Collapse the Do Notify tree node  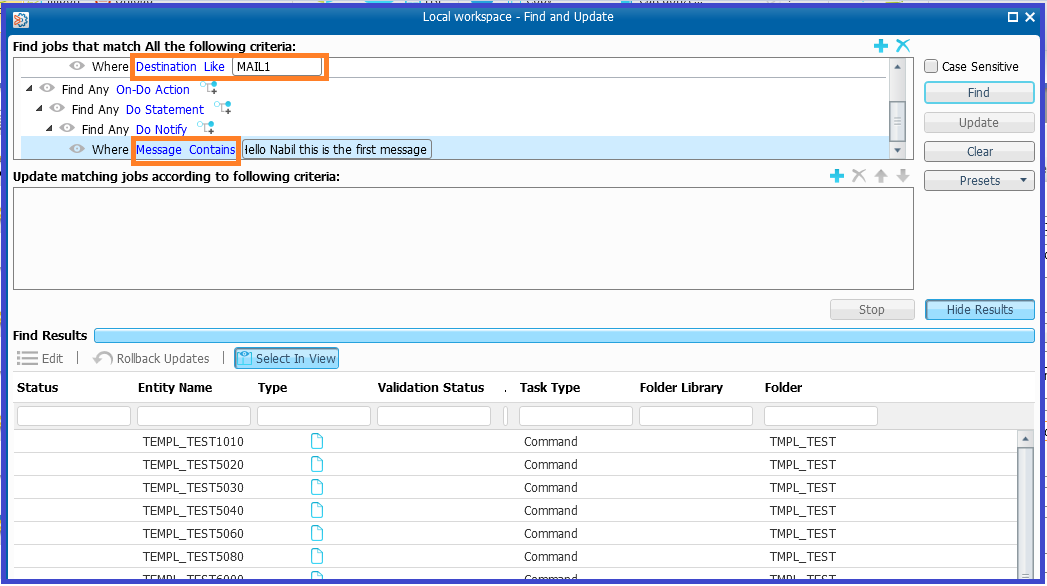(x=50, y=129)
